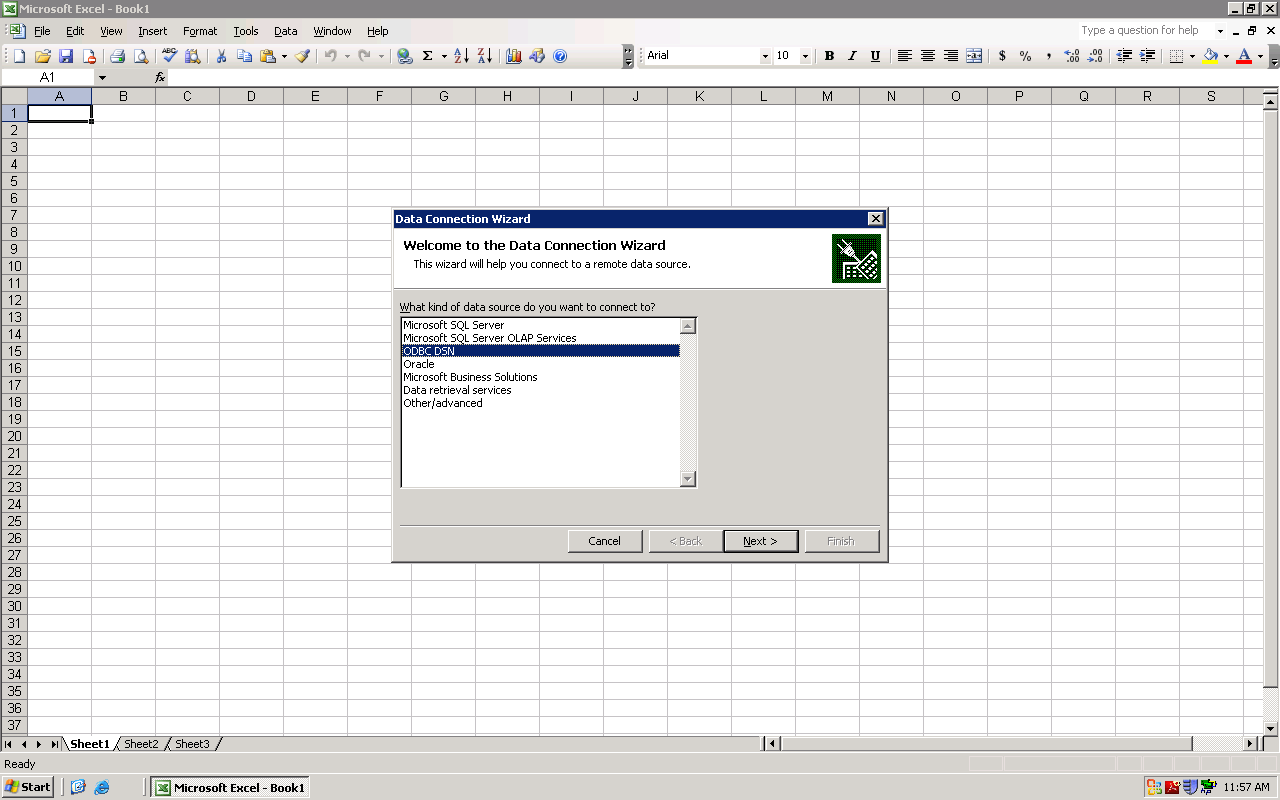Open the Format menu
Viewport: 1280px width, 800px height.
point(200,31)
